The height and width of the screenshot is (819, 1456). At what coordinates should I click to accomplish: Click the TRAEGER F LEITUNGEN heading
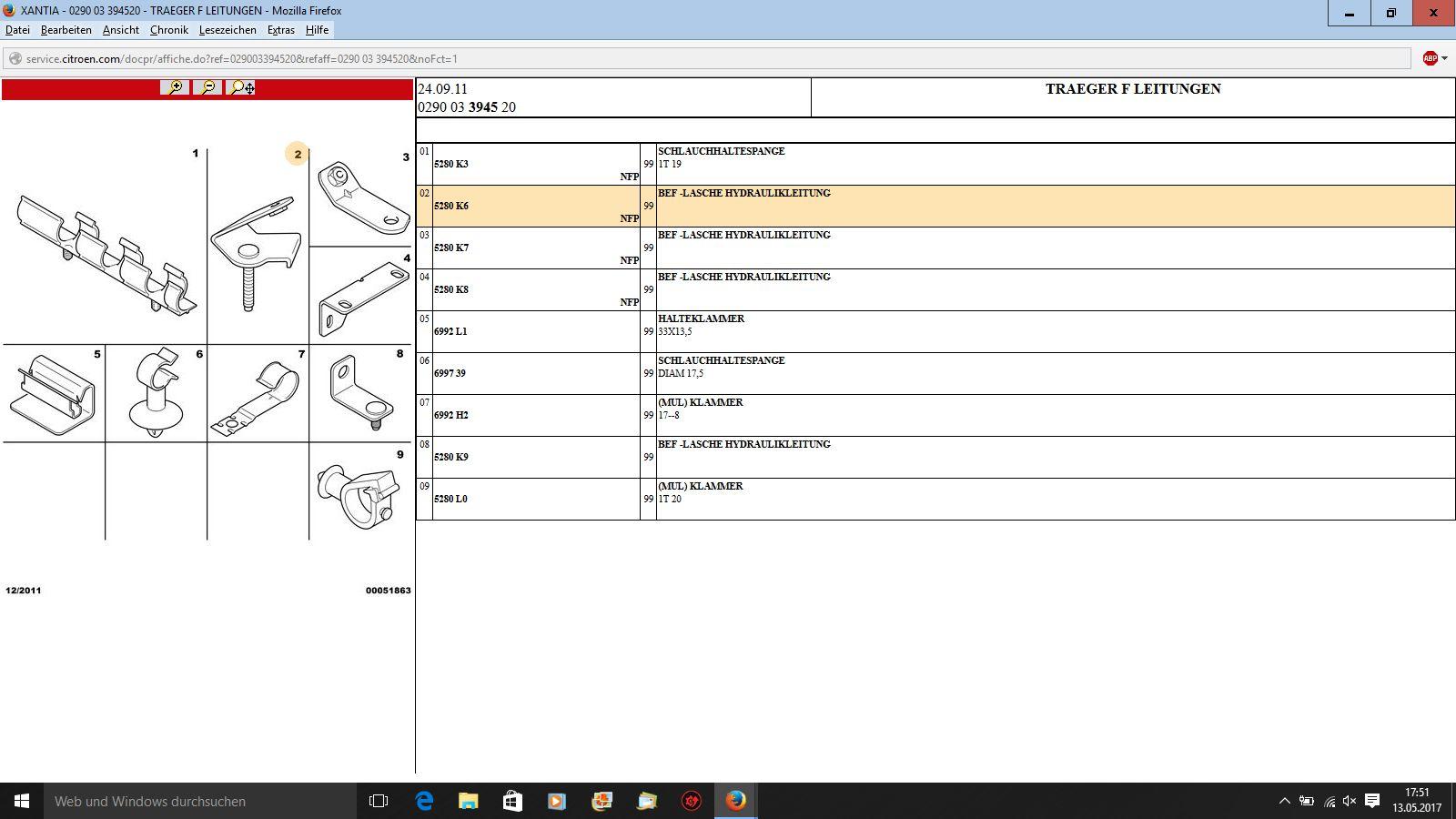coord(1133,89)
